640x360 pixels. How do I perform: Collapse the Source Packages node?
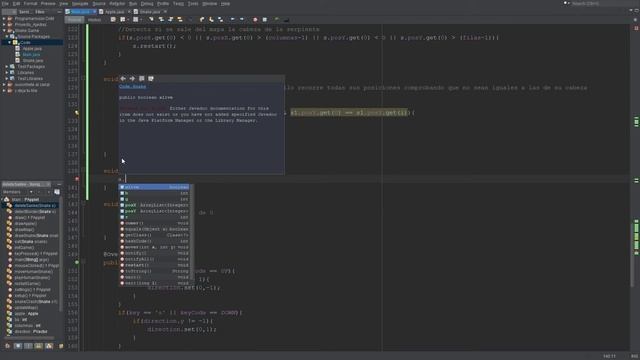tap(7, 36)
